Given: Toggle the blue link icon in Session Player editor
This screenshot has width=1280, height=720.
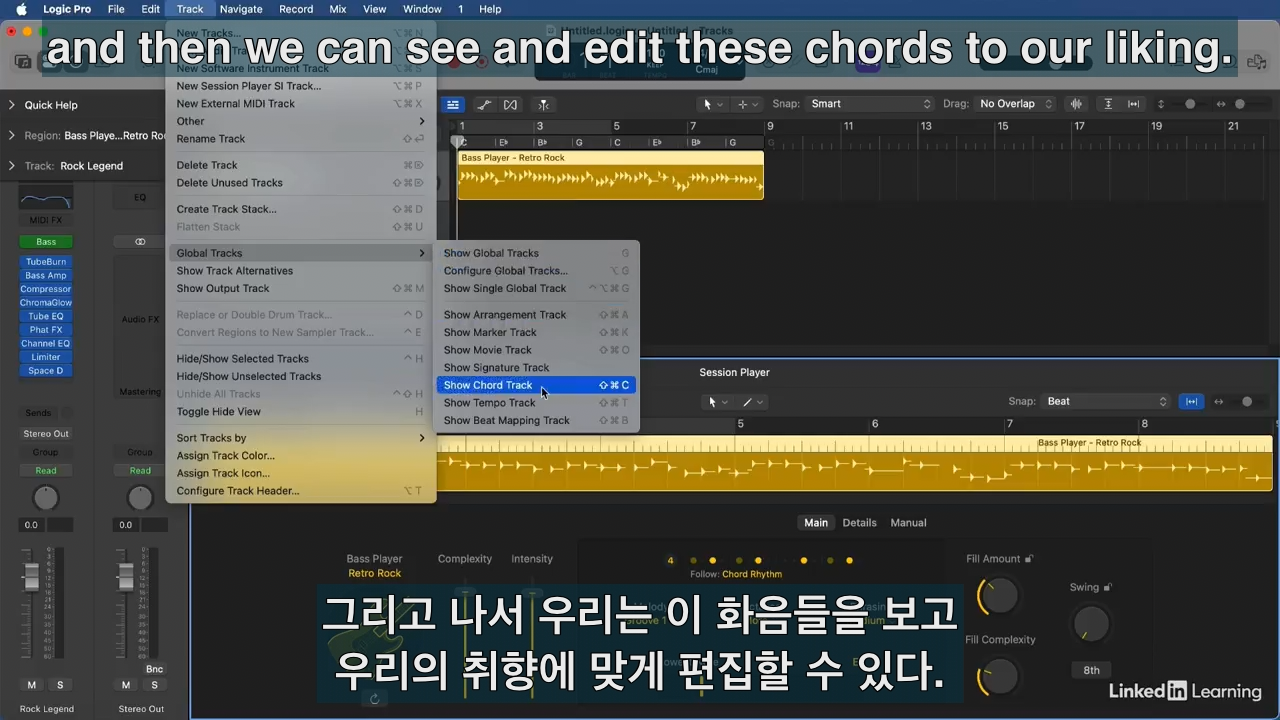Looking at the screenshot, I should pyautogui.click(x=1191, y=401).
